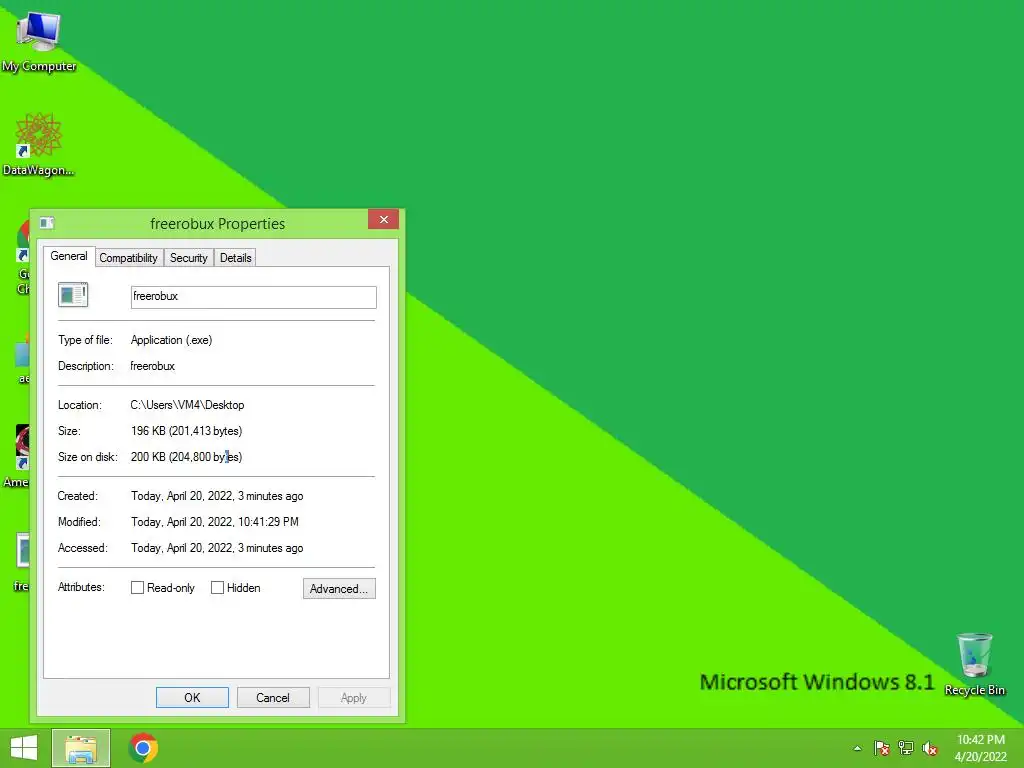1024x768 pixels.
Task: Switch to the Details tab
Action: pyautogui.click(x=236, y=258)
